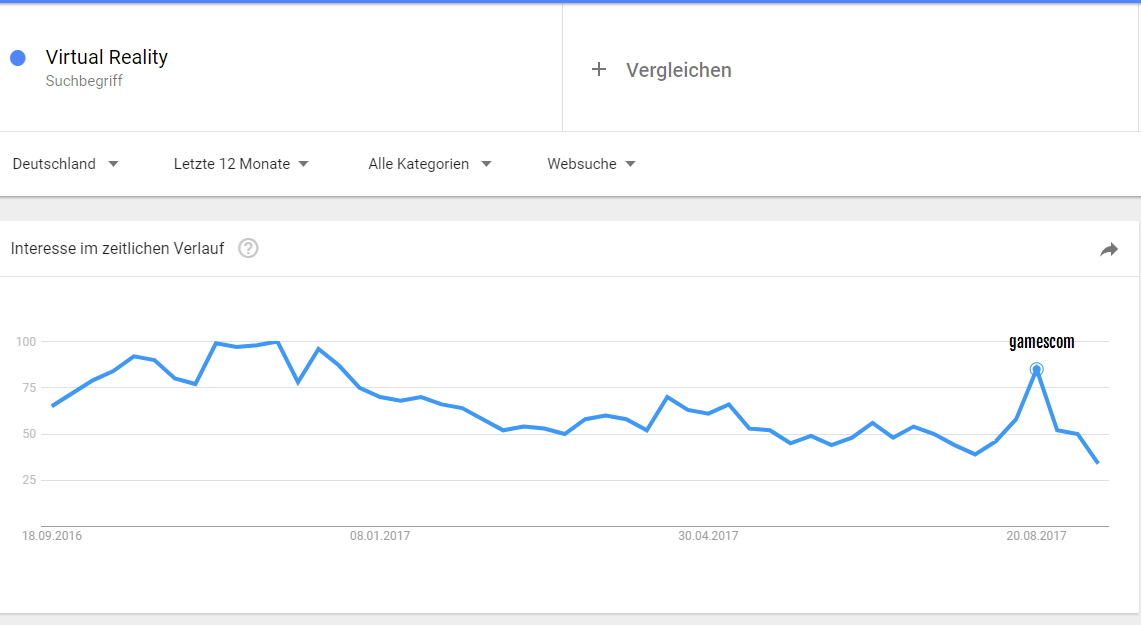Expand the Websuche search type dropdown
This screenshot has width=1141, height=625.
(591, 164)
